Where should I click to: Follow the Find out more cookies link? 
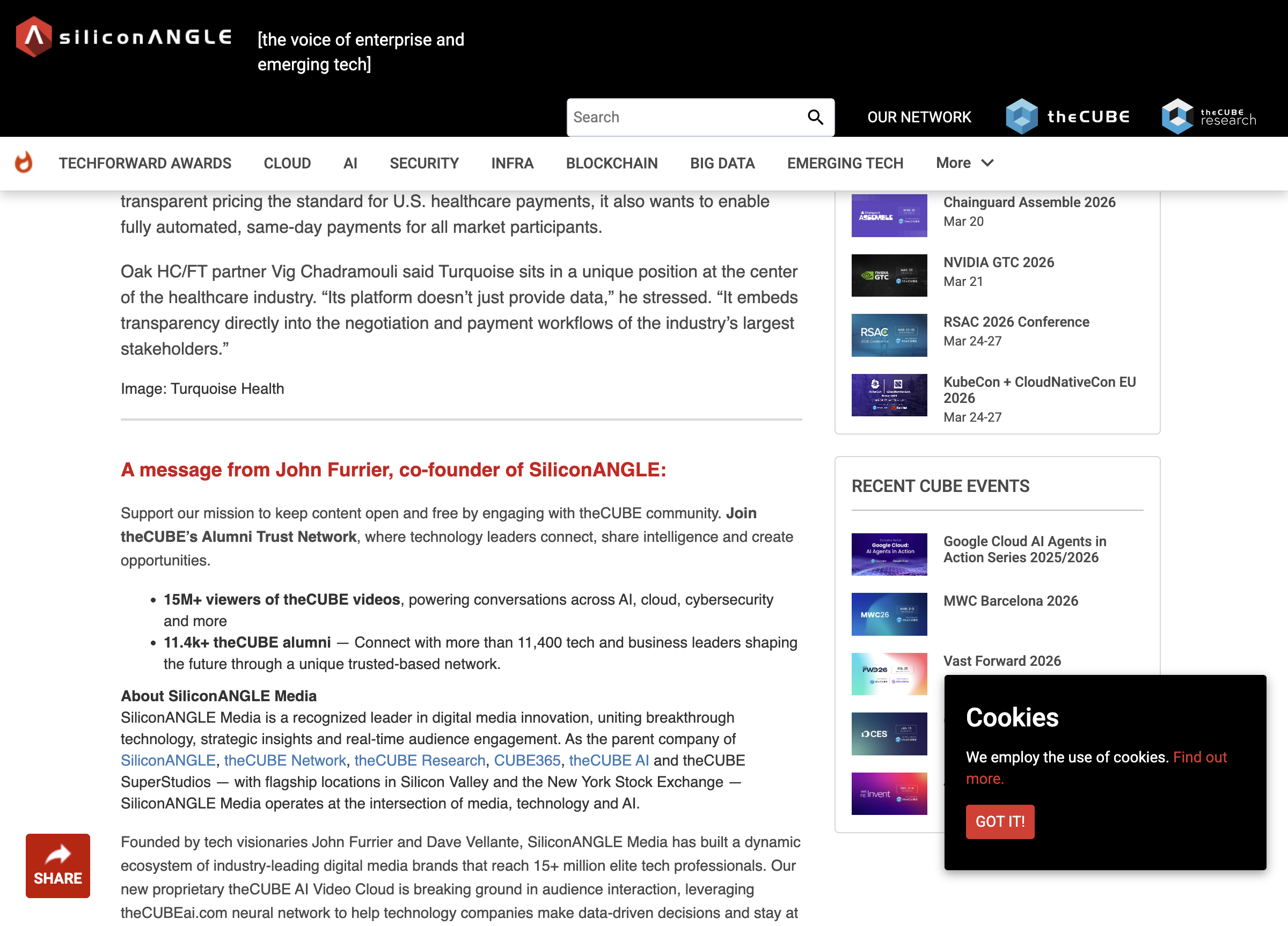pyautogui.click(x=1199, y=758)
